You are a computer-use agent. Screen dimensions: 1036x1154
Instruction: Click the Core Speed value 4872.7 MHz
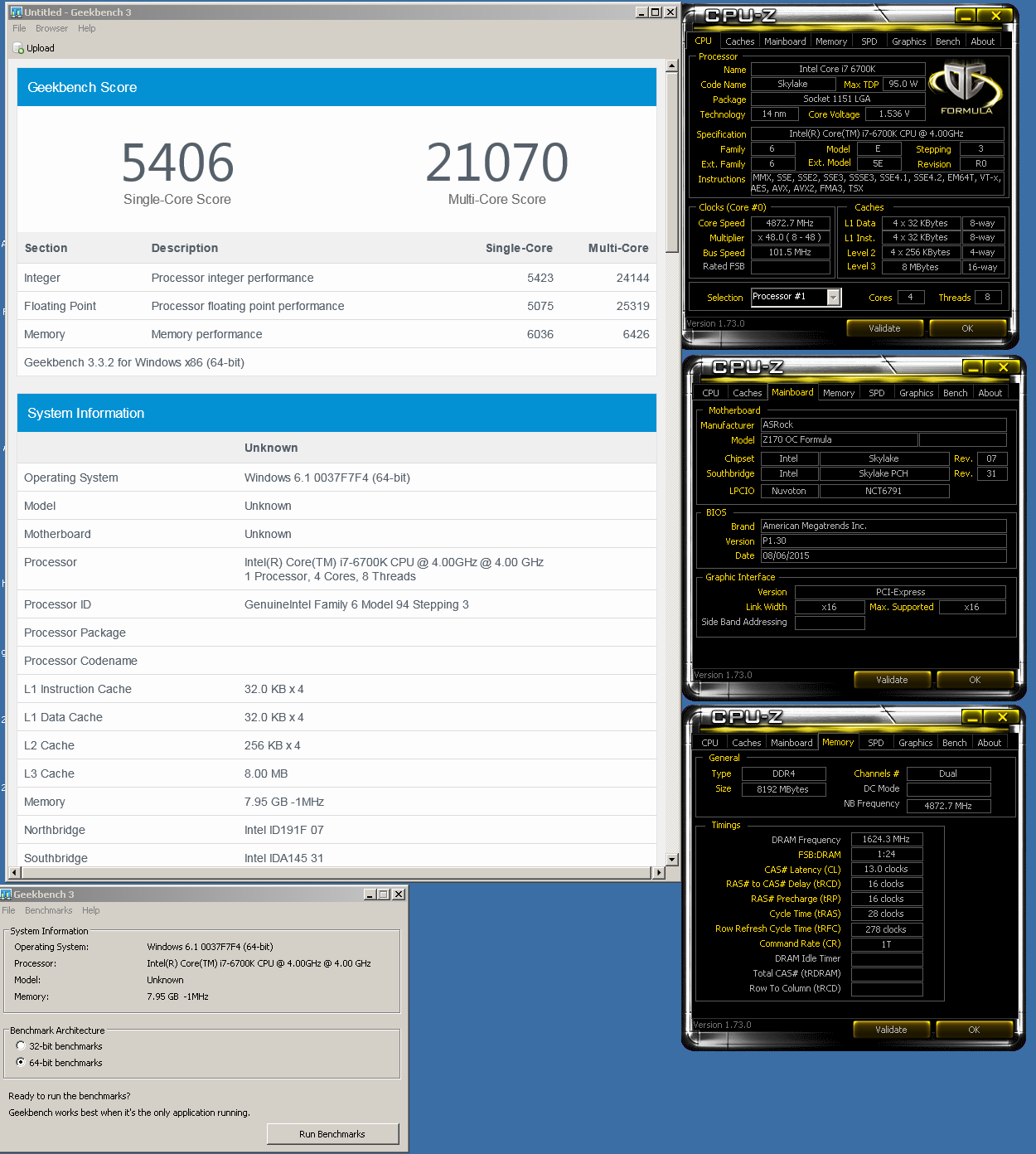790,223
